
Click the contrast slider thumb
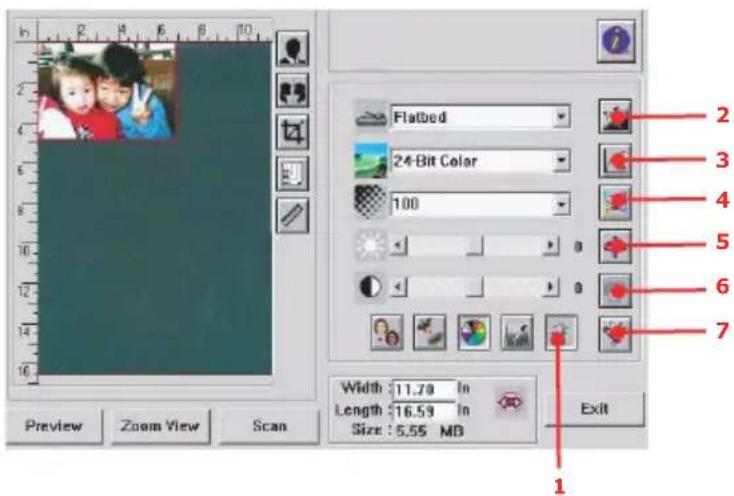tap(475, 287)
